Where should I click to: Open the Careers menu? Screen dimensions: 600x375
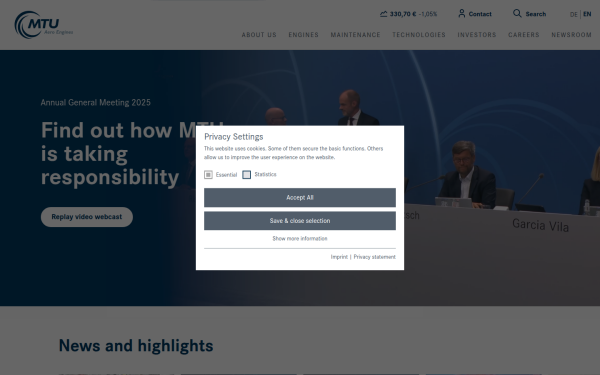[x=524, y=35]
